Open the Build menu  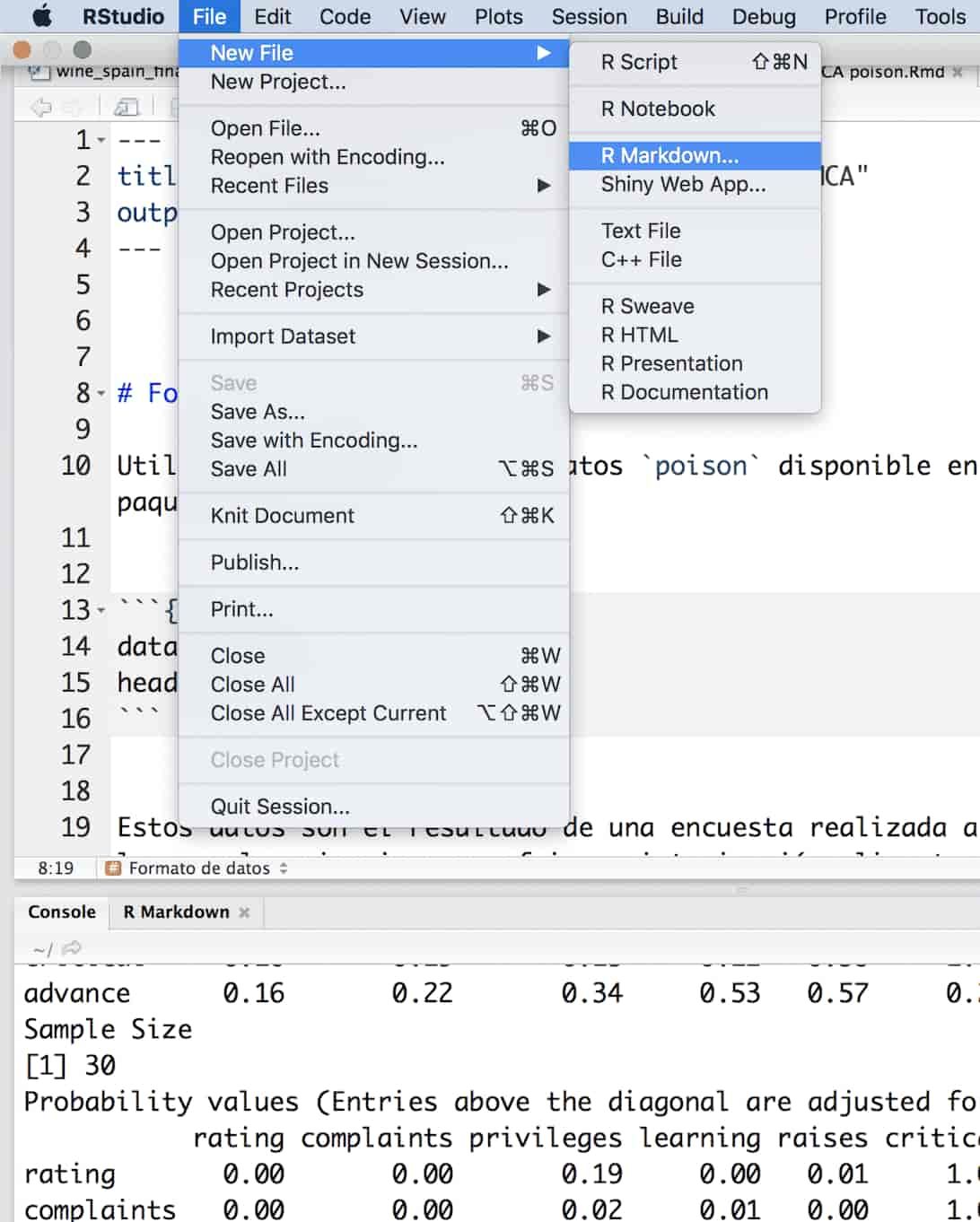(680, 16)
